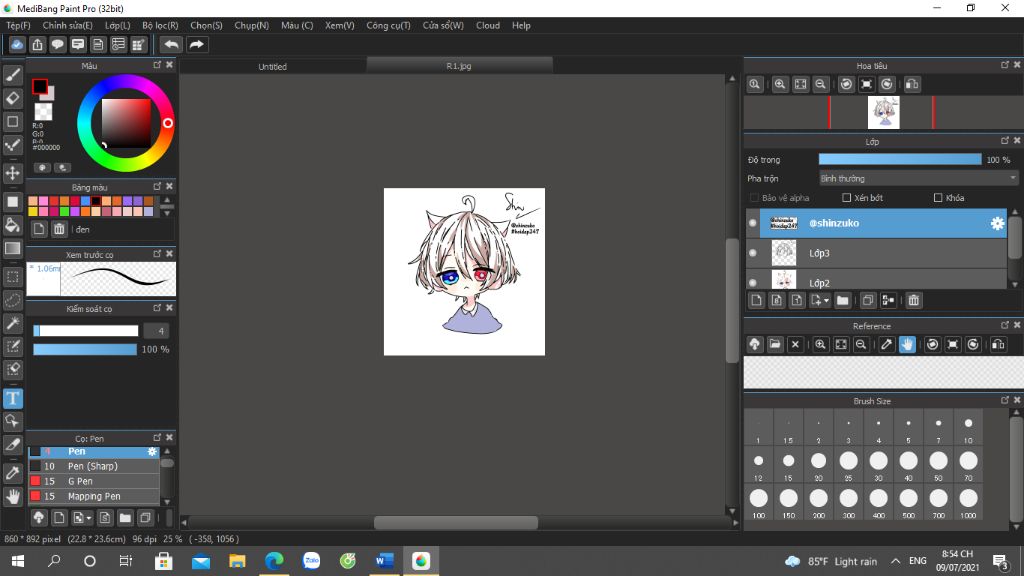
Task: Select G Pen brush
Action: (93, 481)
